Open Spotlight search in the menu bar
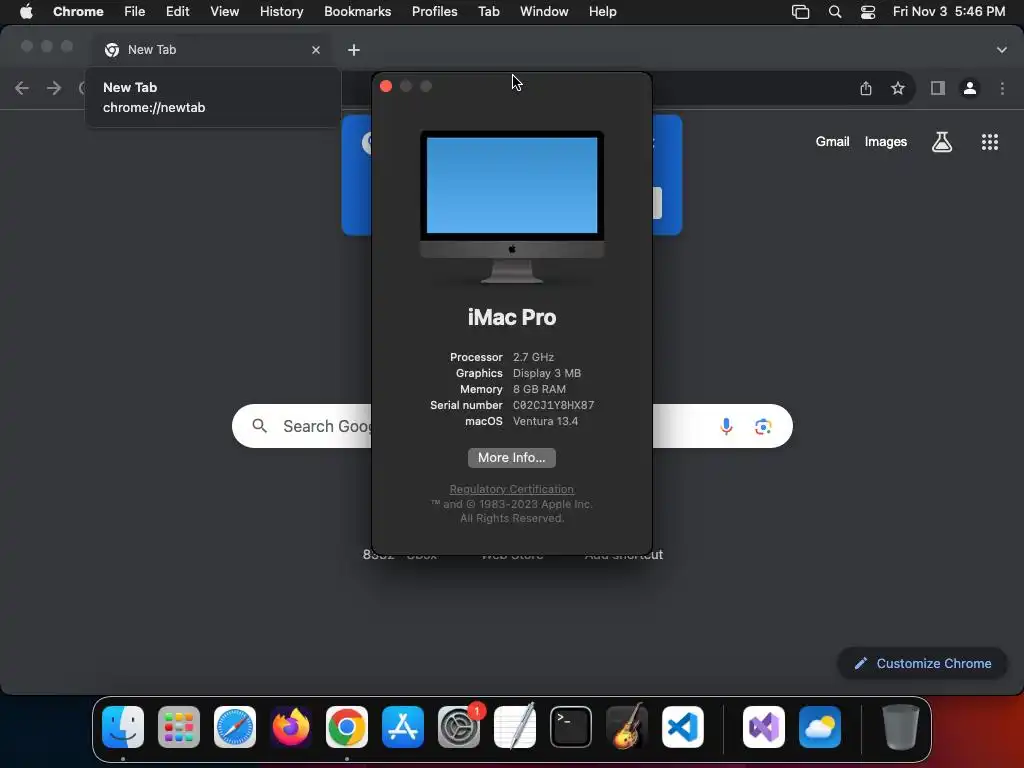The width and height of the screenshot is (1024, 768). [835, 12]
